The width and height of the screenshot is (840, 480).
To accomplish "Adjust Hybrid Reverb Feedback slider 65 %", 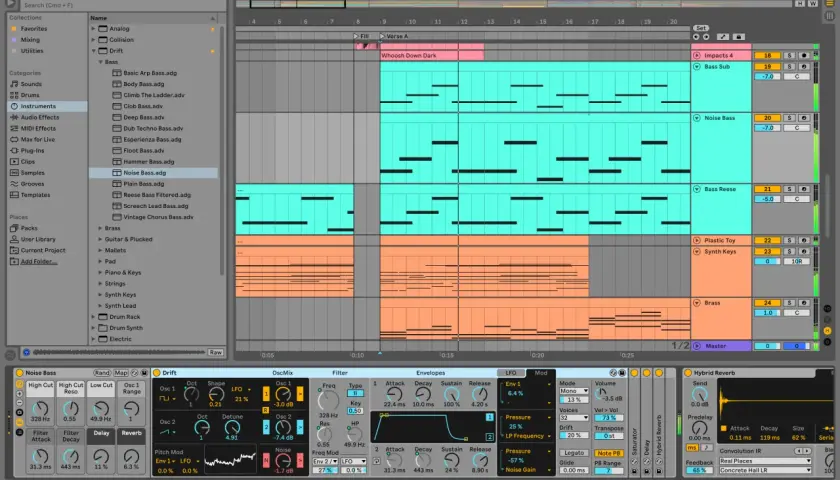I will [699, 470].
